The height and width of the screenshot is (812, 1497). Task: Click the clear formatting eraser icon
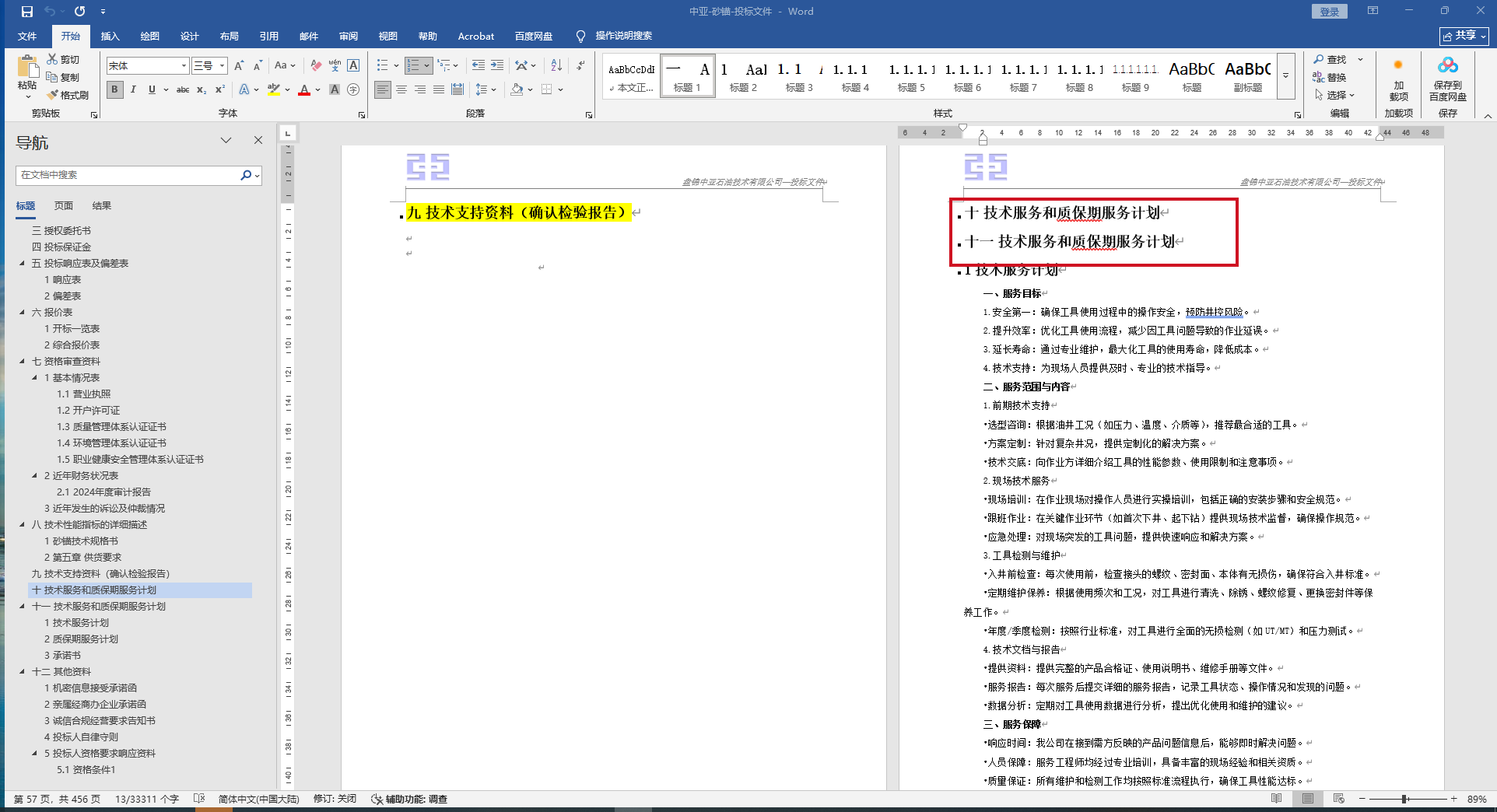pyautogui.click(x=315, y=65)
